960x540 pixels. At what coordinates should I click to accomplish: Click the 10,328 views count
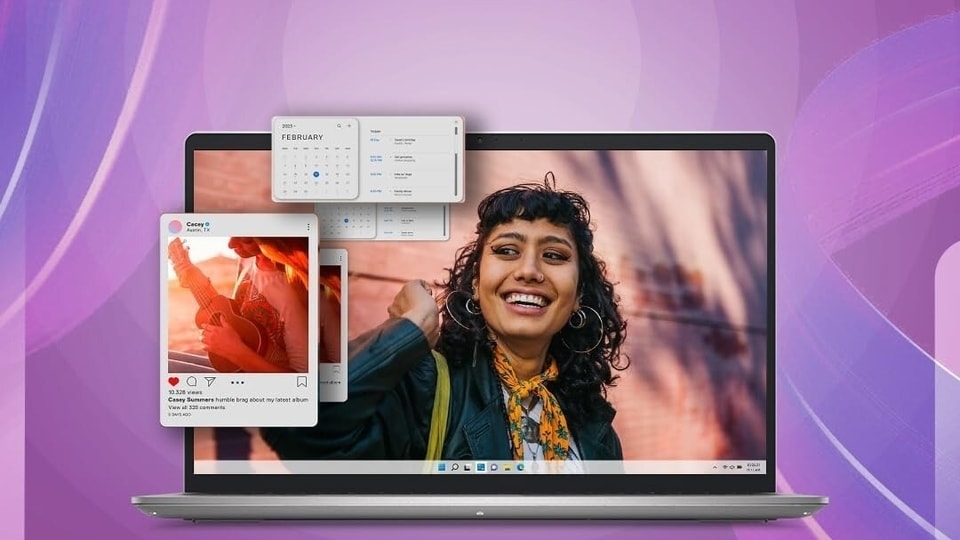[x=185, y=392]
